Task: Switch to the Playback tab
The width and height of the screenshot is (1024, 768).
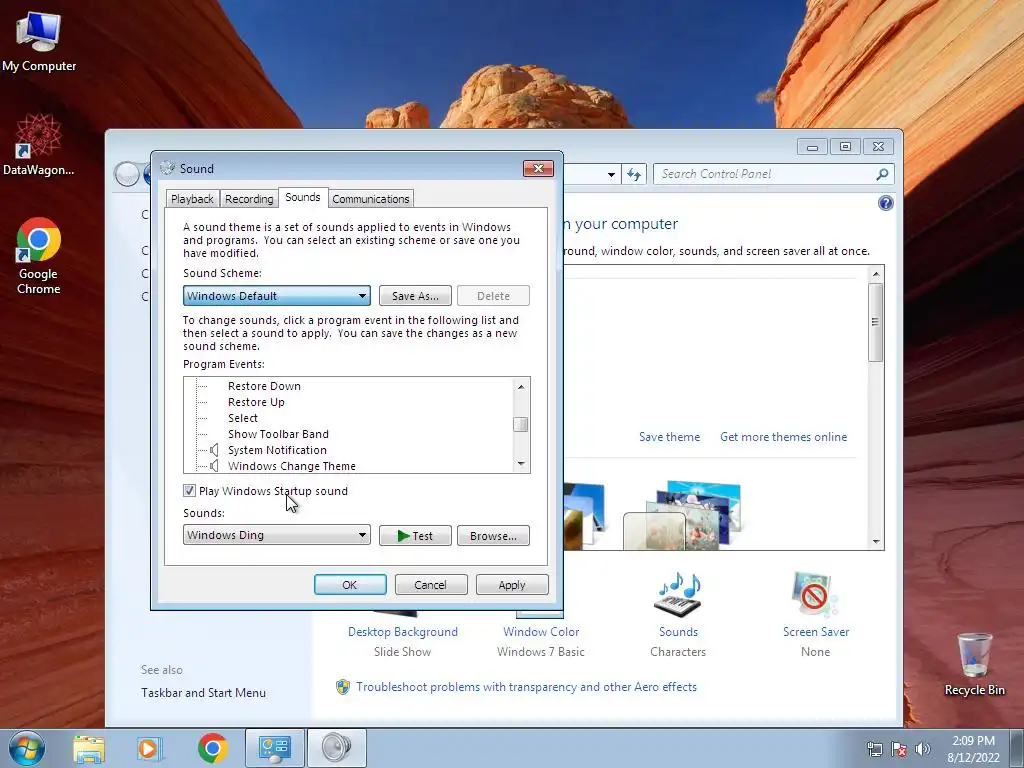Action: pyautogui.click(x=192, y=199)
